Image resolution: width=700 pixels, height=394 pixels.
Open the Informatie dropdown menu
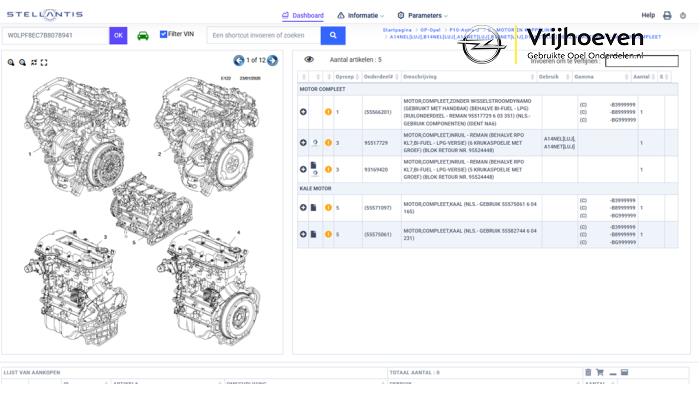(361, 16)
